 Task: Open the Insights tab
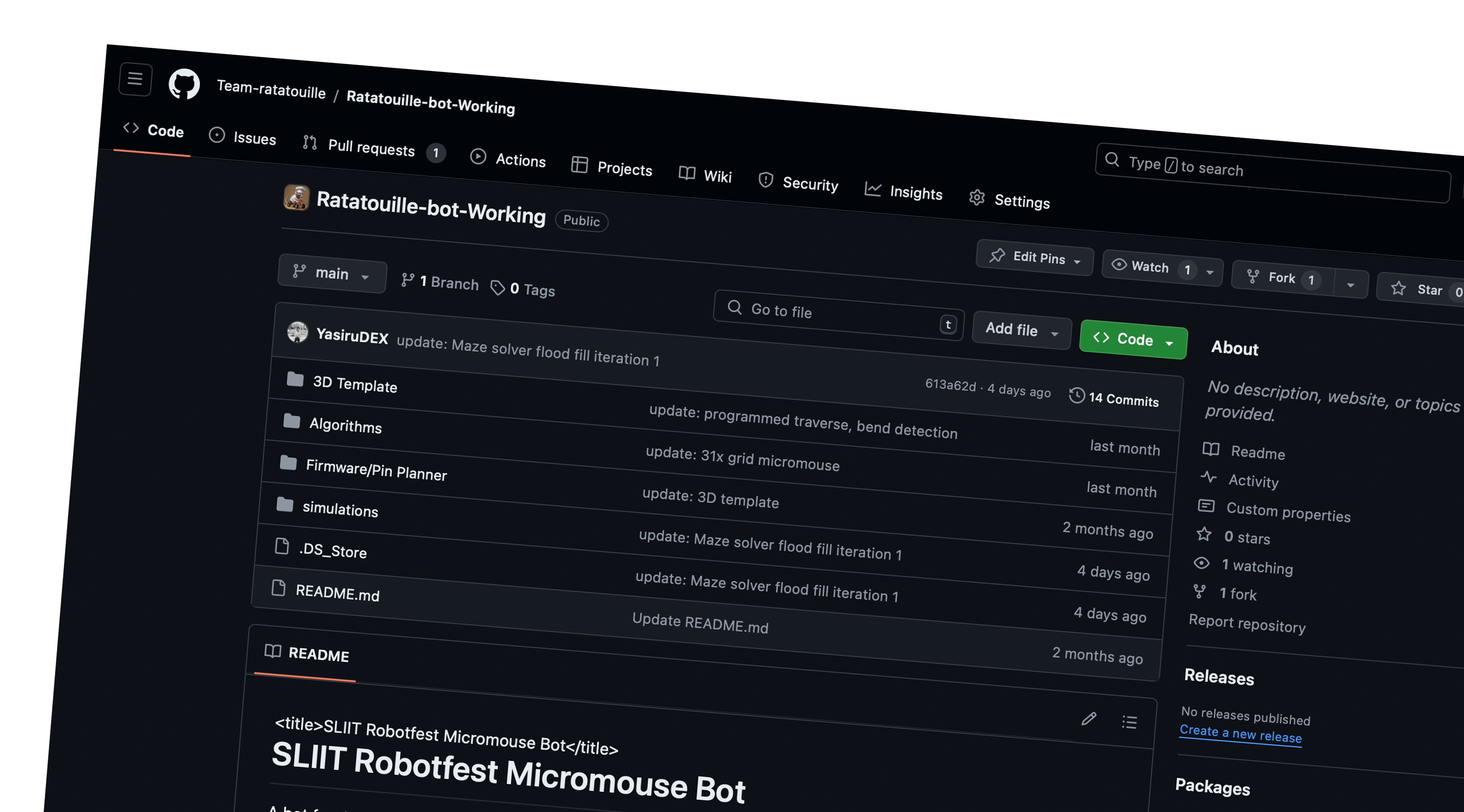[903, 192]
